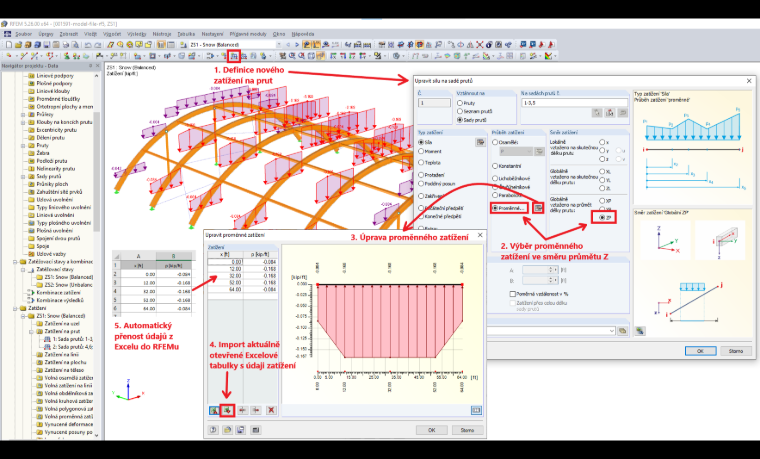760x459 pixels.
Task: Click the new member load toolbar icon
Action: click(x=234, y=56)
